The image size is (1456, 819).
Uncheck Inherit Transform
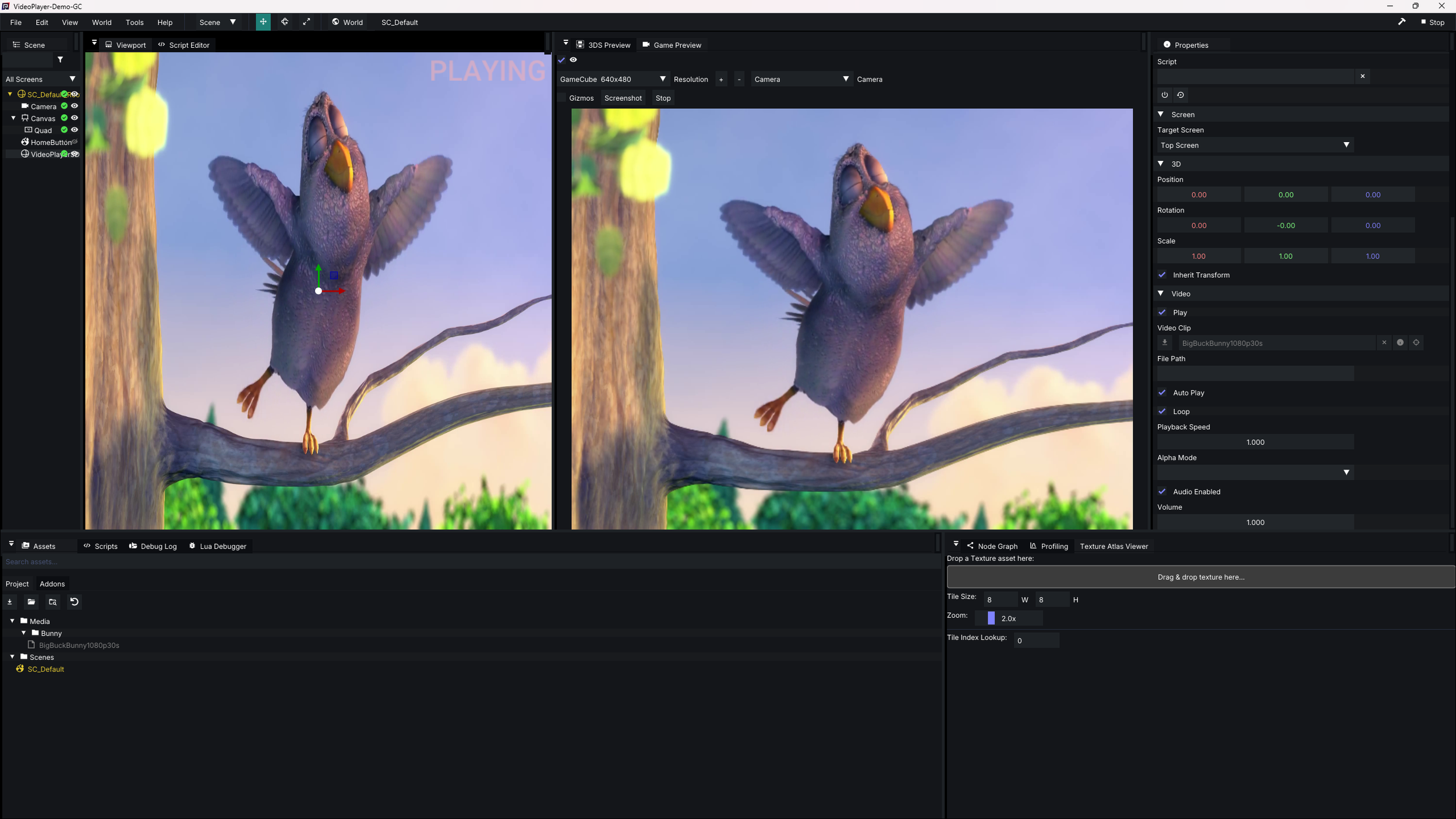tap(1162, 275)
